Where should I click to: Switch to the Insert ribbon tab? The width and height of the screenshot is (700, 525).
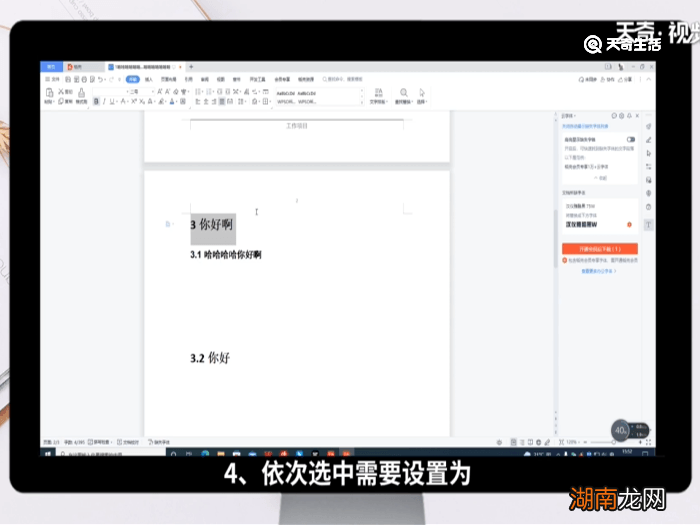click(x=149, y=79)
